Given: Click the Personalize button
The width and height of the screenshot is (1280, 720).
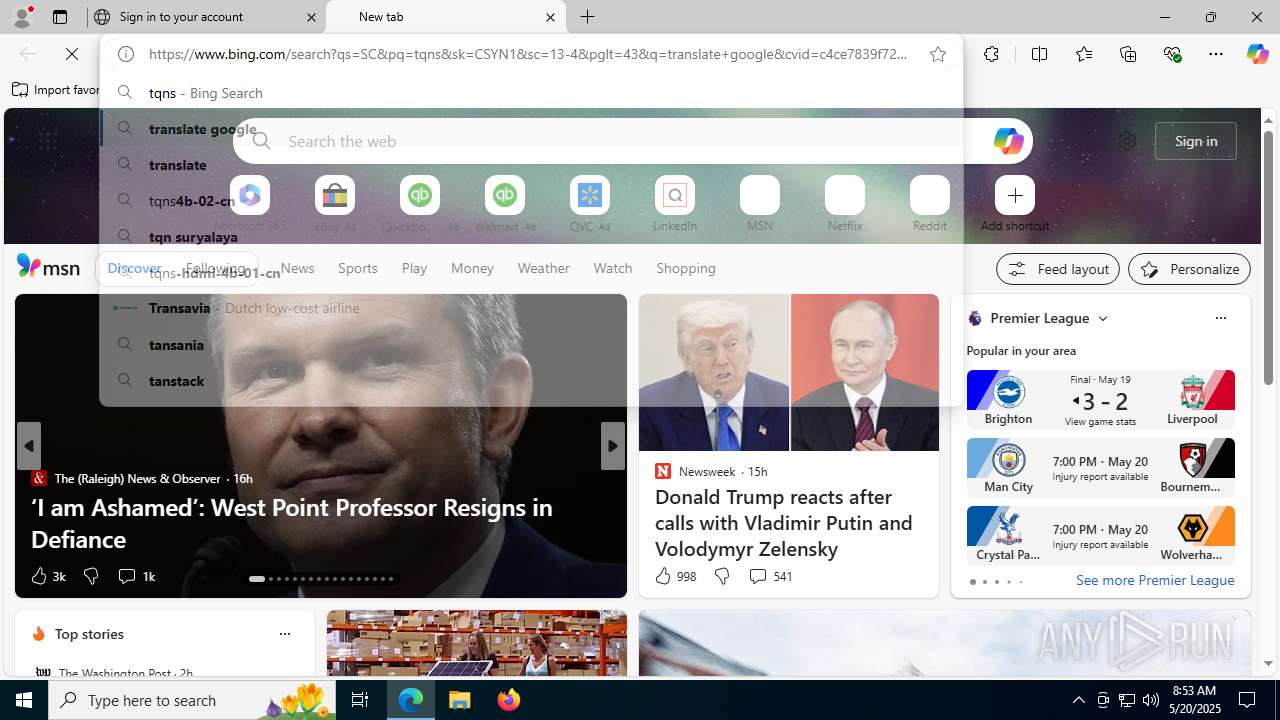Looking at the screenshot, I should tap(1189, 269).
